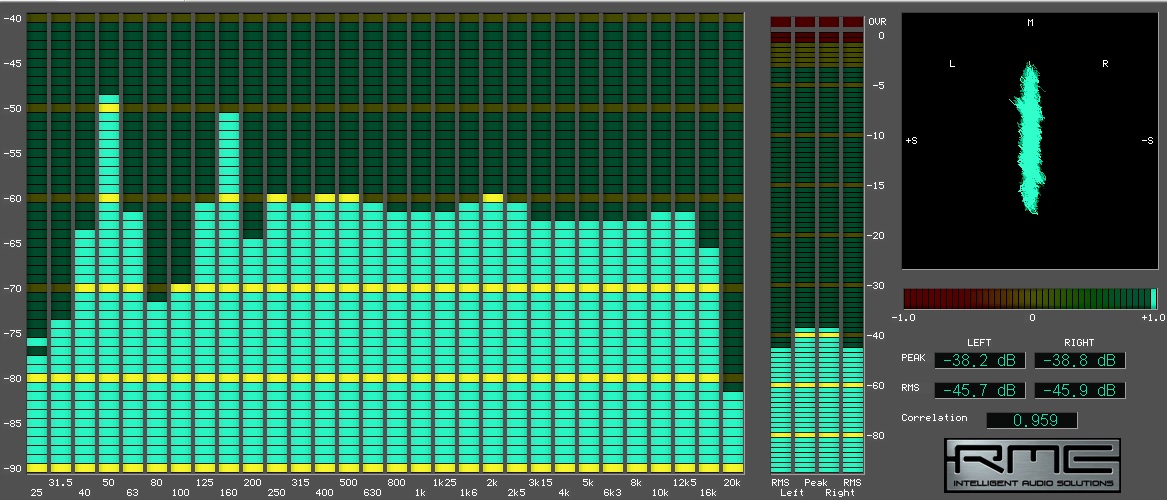Click the right RMS readout of -45.9 dB

tap(1079, 390)
